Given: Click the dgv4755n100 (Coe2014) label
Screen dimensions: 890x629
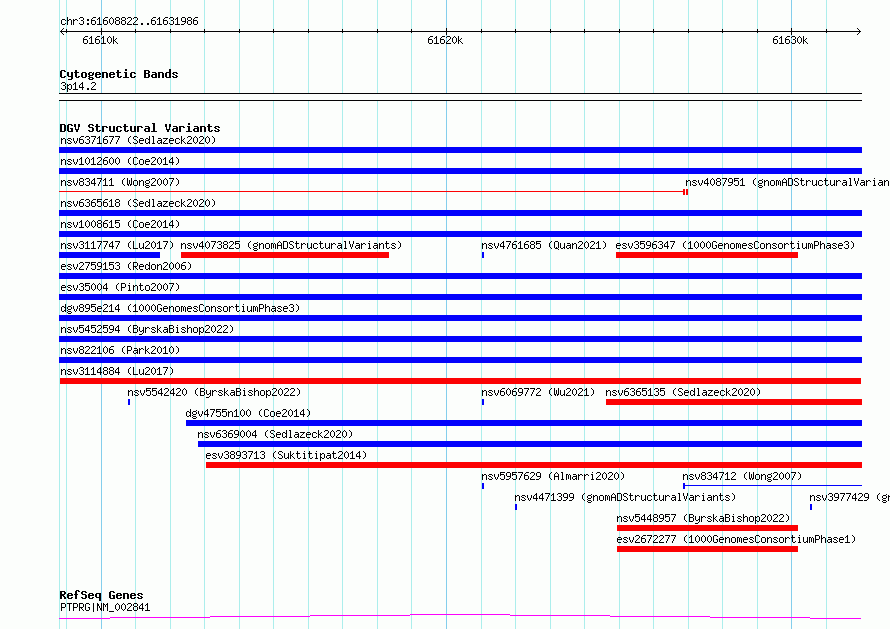Looking at the screenshot, I should pyautogui.click(x=248, y=413).
